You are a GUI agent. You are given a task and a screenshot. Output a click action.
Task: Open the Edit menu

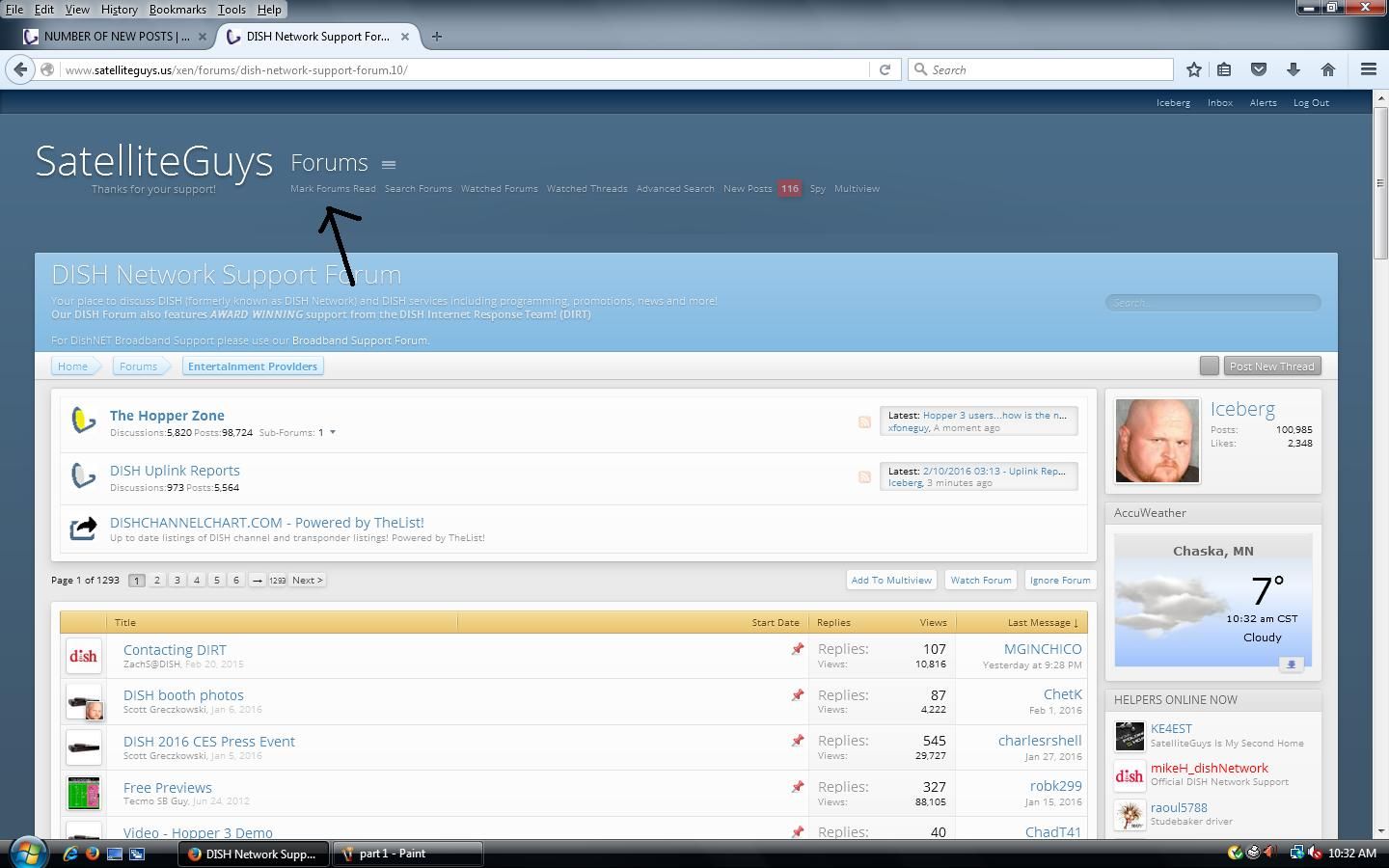point(44,9)
